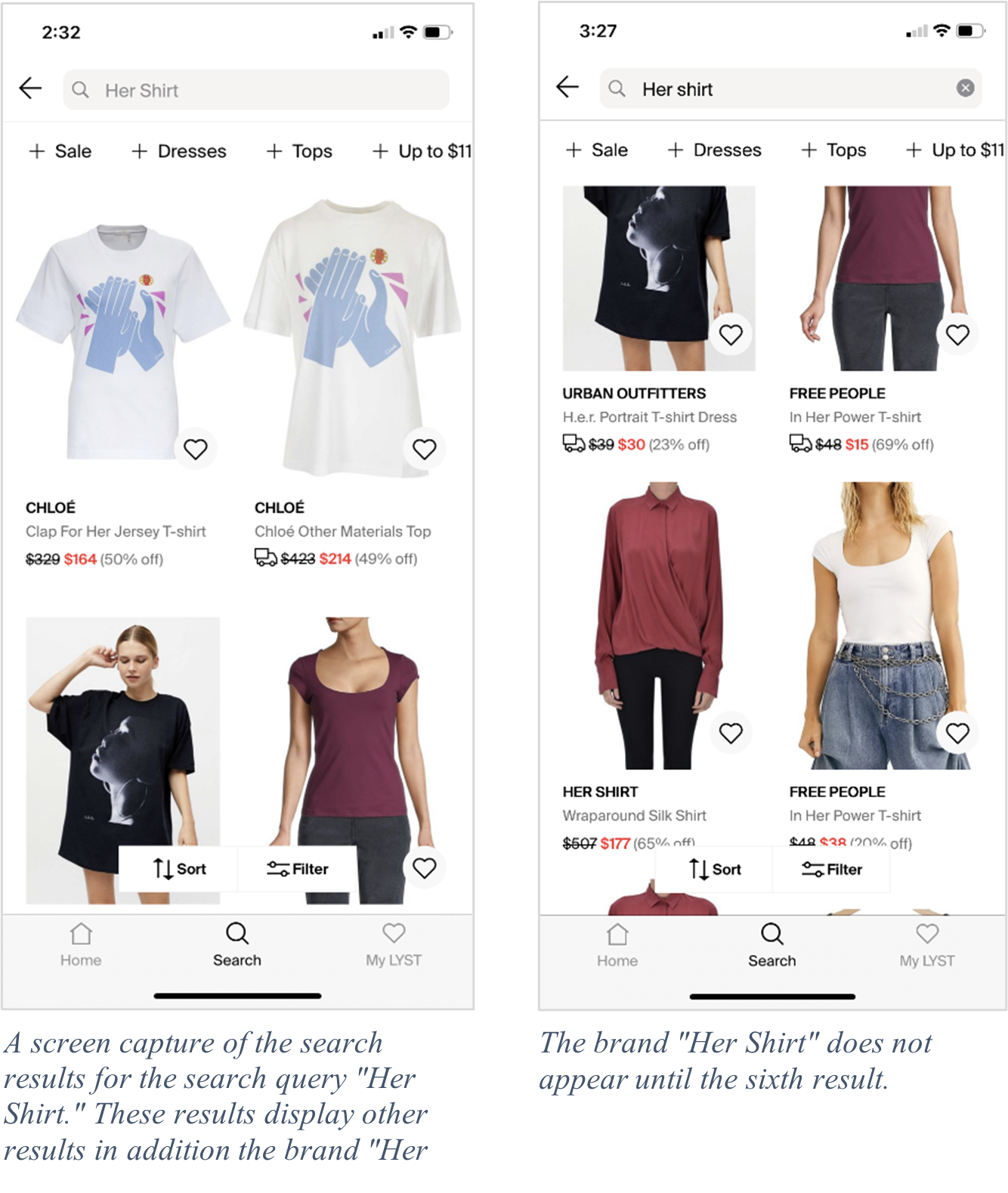
Task: Heart the Chloé Other Materials Top
Action: click(x=425, y=449)
